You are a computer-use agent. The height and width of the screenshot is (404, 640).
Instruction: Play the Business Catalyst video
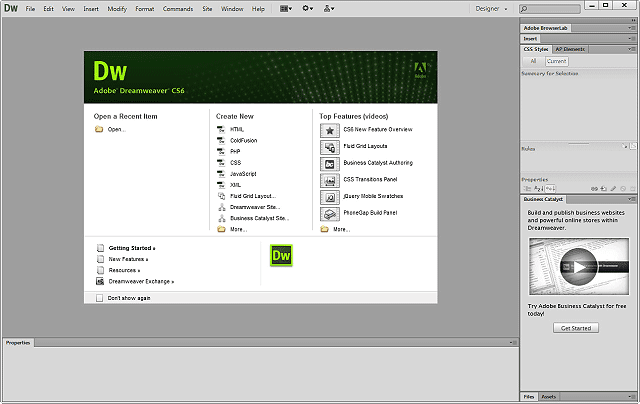(579, 266)
